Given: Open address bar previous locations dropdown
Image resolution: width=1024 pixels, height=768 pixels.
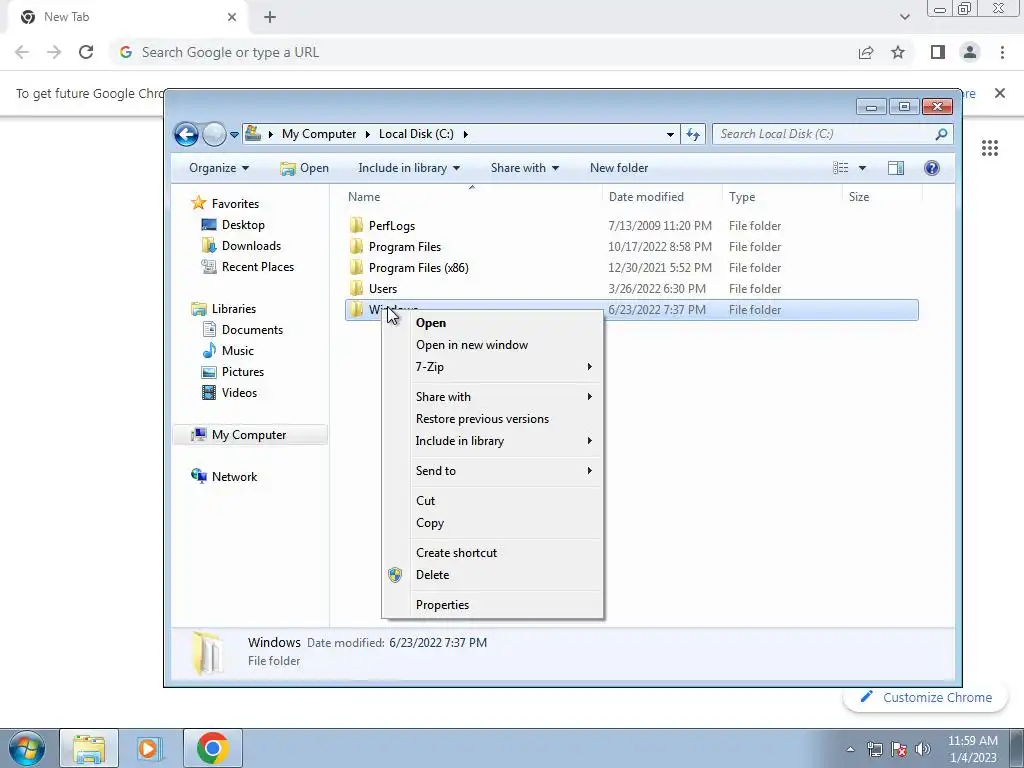Looking at the screenshot, I should 670,135.
